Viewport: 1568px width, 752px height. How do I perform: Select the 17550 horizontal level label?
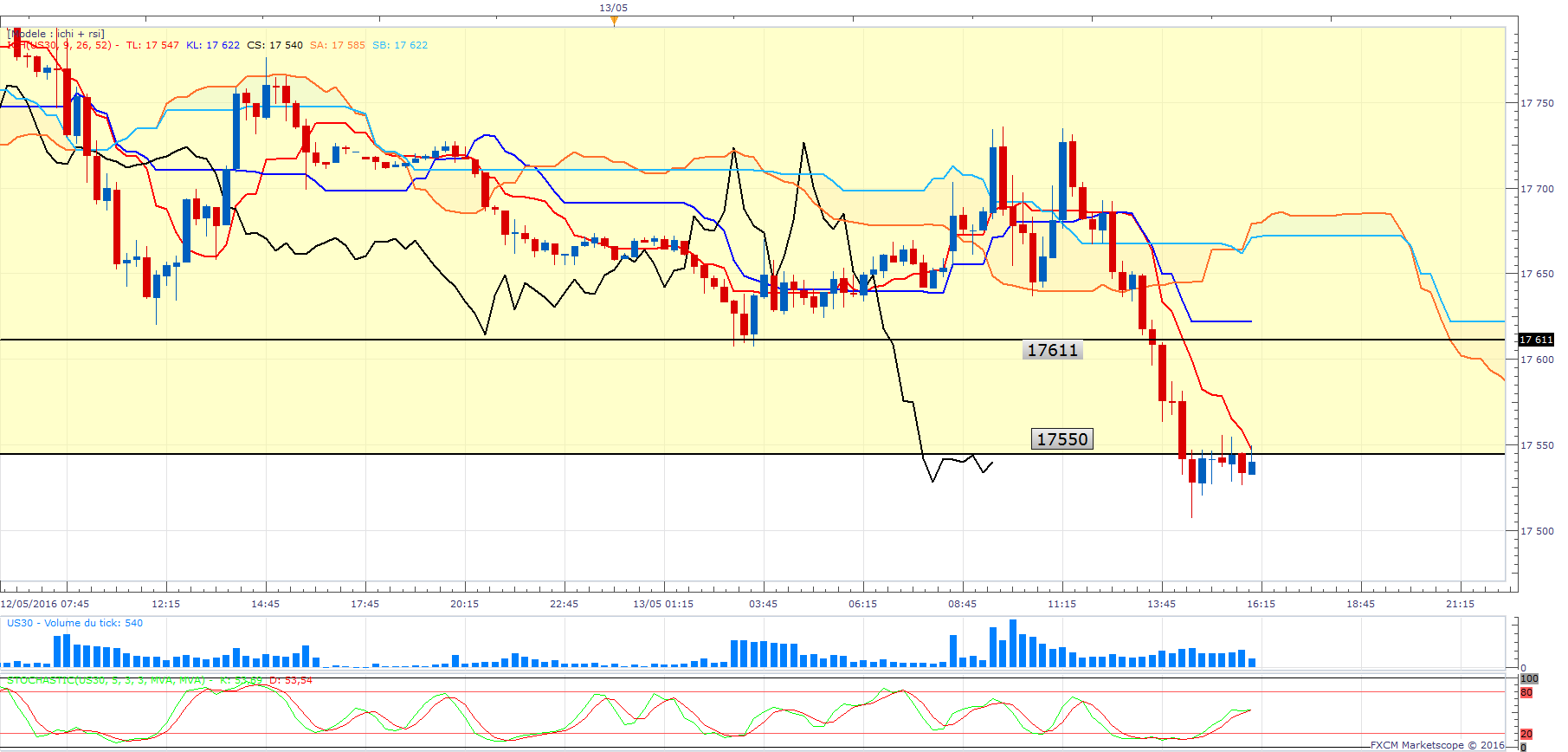1061,439
